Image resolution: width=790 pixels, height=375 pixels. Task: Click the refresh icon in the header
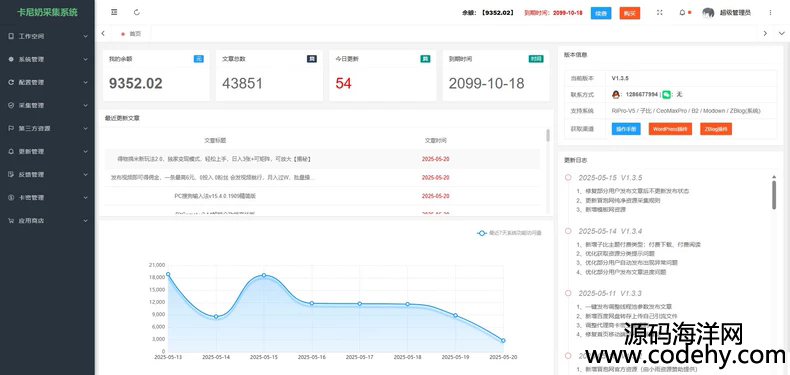pyautogui.click(x=137, y=12)
